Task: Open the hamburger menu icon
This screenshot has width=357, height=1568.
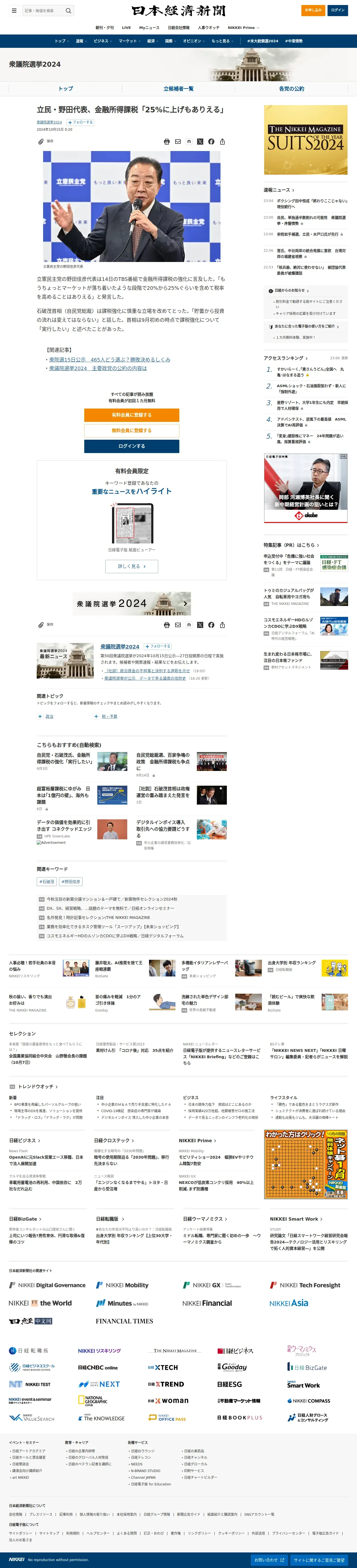Action: click(13, 10)
